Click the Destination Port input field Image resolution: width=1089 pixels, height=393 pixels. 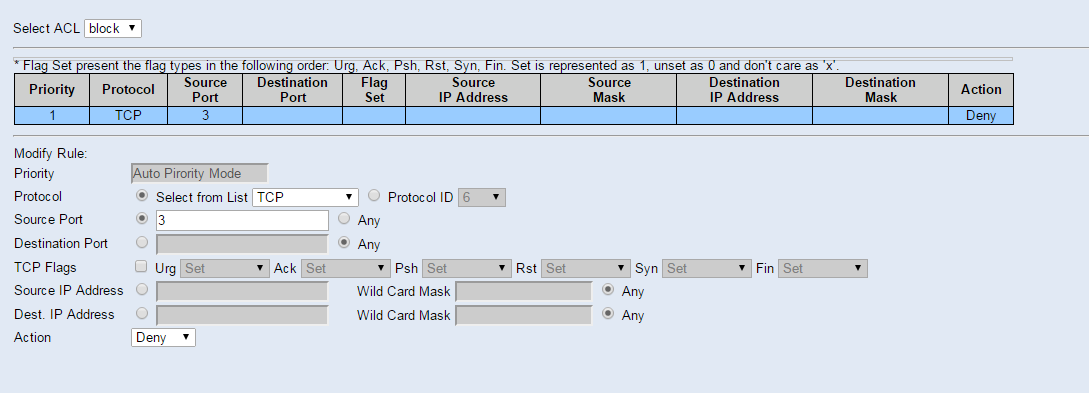pos(242,244)
